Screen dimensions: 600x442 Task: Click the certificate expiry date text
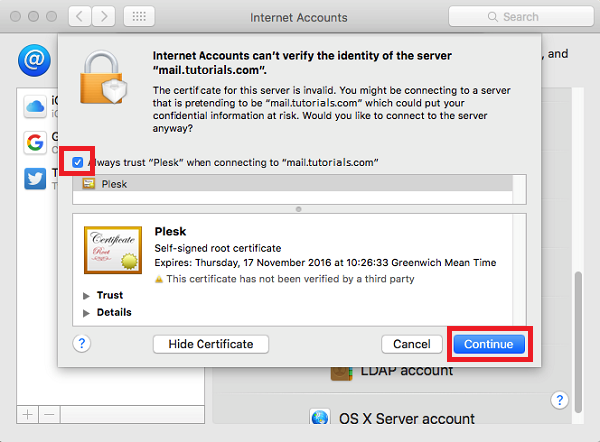[x=325, y=263]
